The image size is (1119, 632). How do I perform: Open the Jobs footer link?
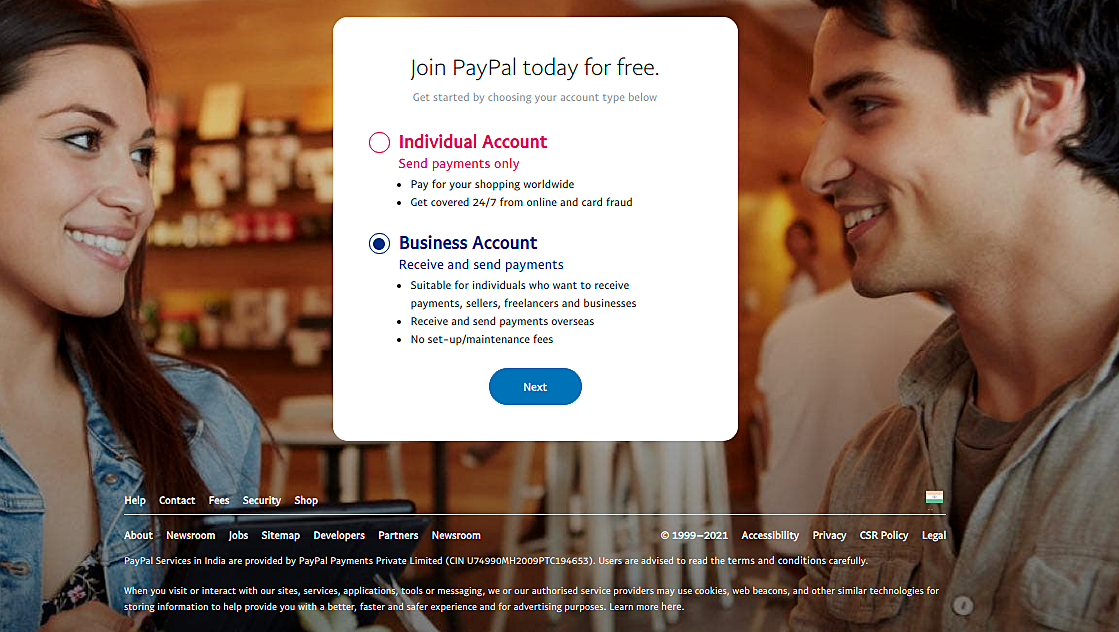(x=238, y=535)
